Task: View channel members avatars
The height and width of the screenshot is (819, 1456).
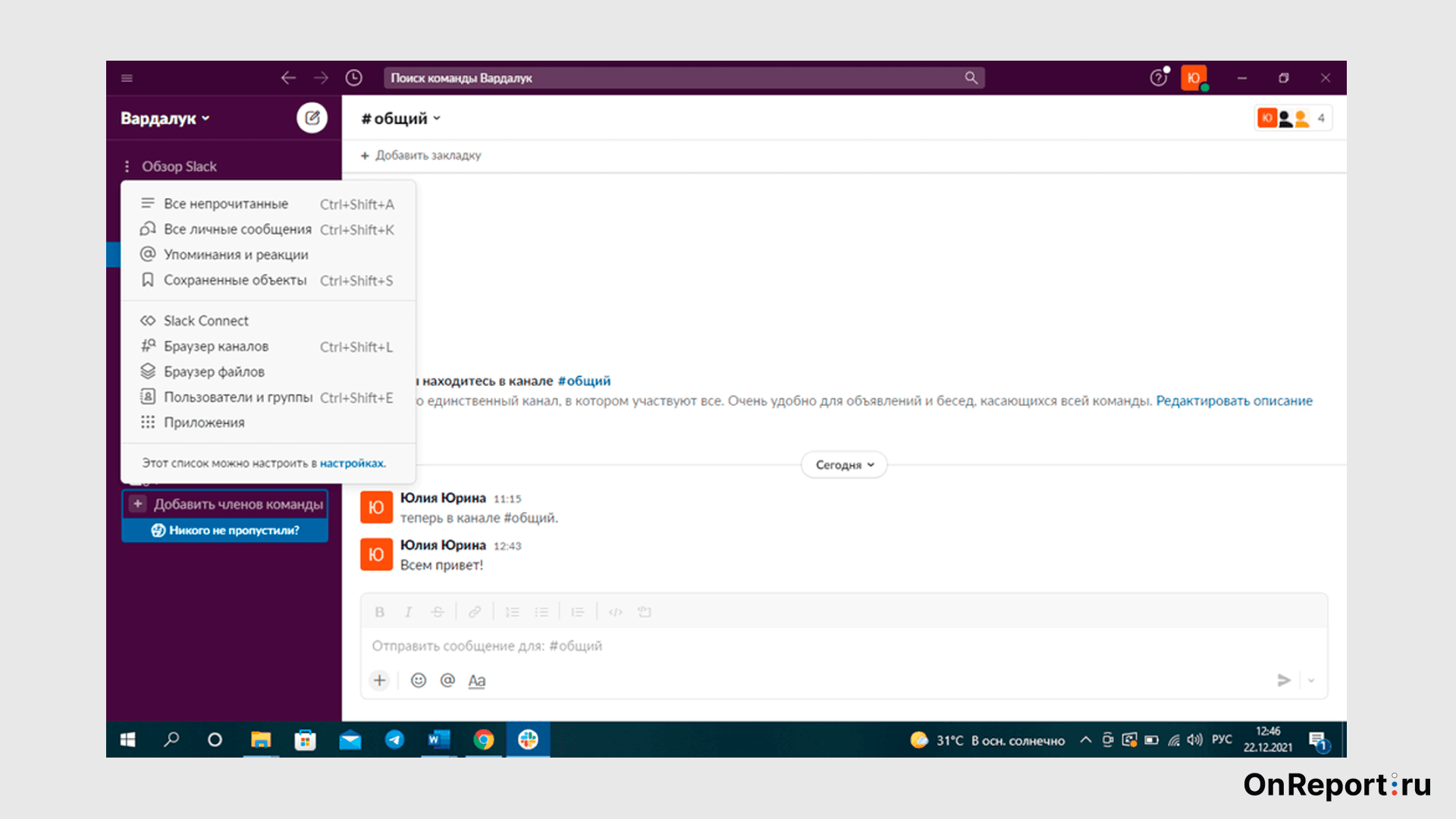Action: pos(1294,118)
